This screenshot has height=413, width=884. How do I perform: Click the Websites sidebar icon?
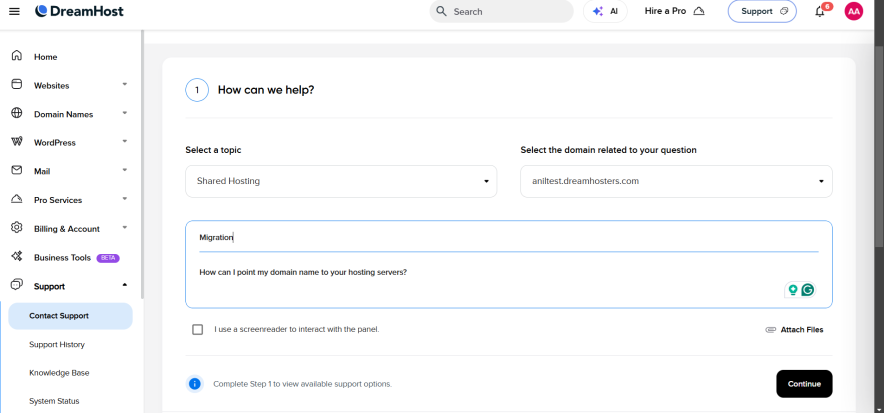pos(17,85)
